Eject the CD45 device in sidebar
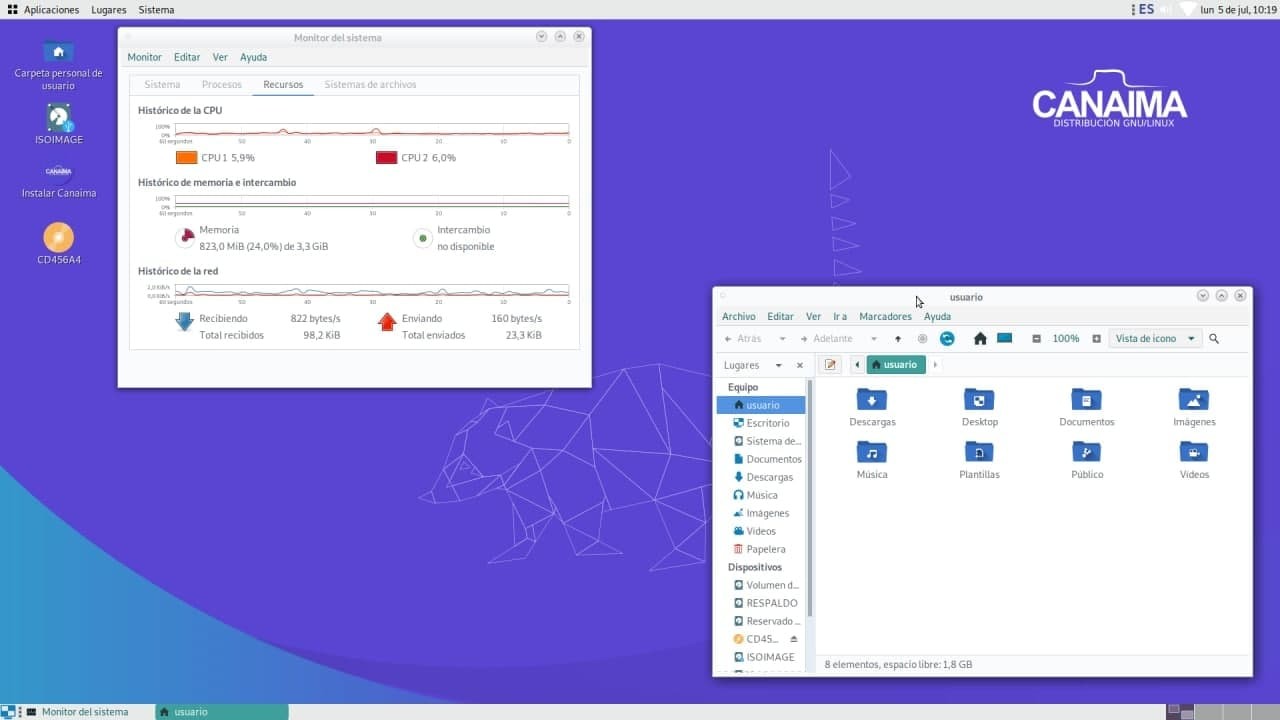This screenshot has width=1280, height=720. (x=794, y=639)
